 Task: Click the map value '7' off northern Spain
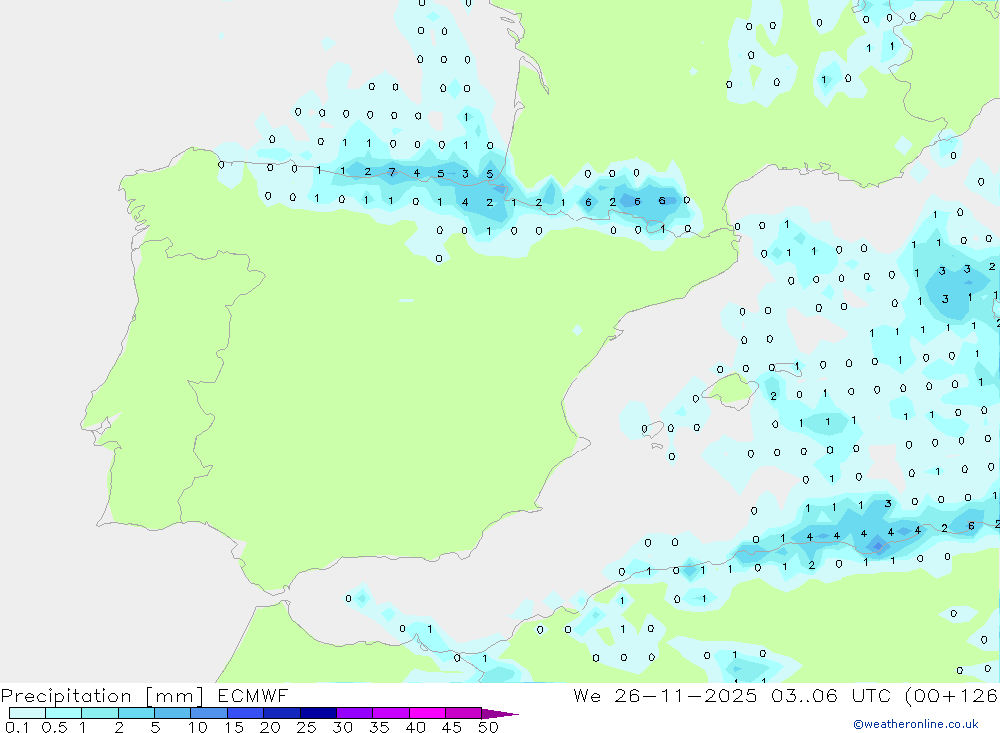tap(392, 172)
